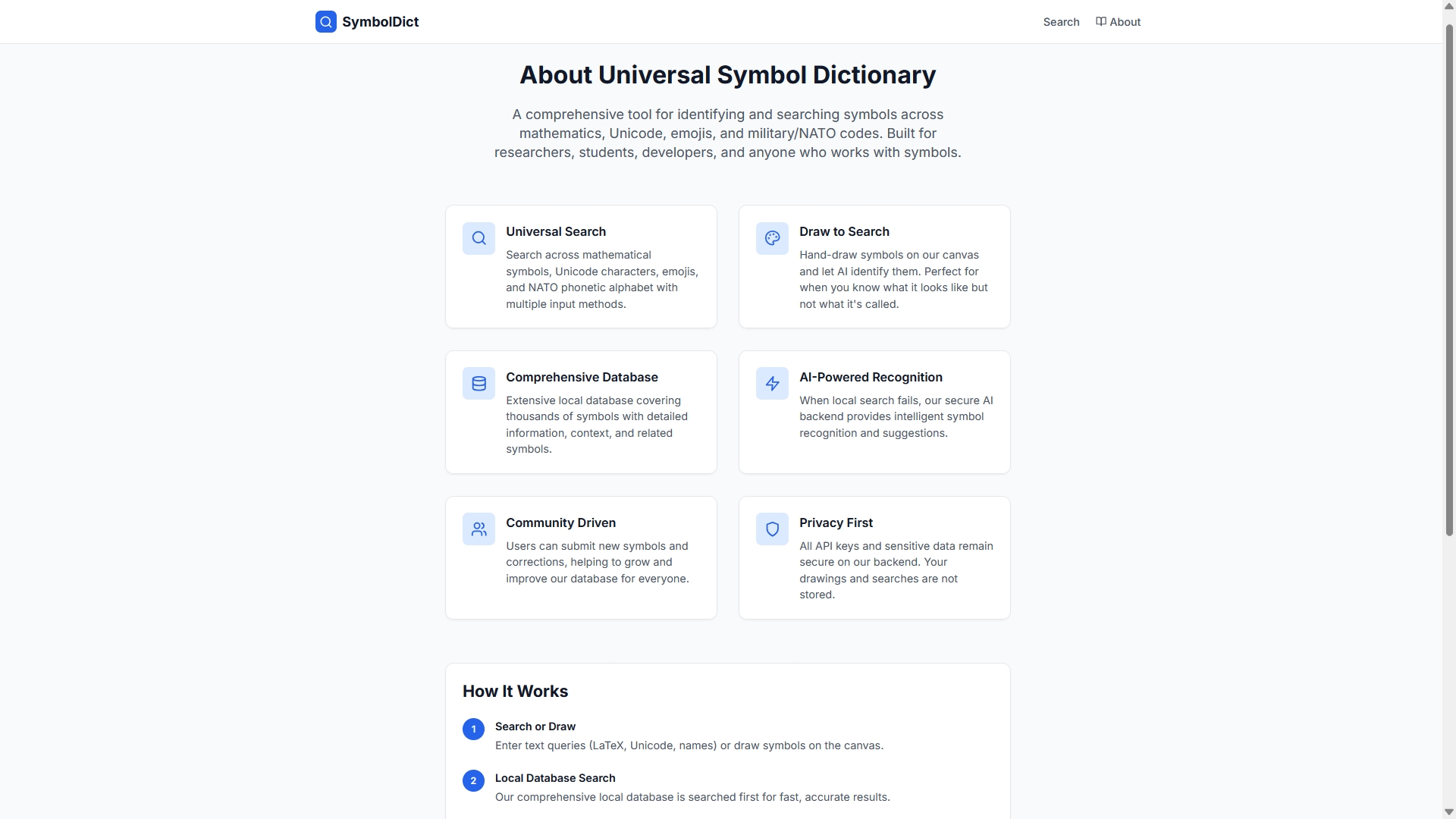Click the page scrollbar down arrow
The width and height of the screenshot is (1456, 819).
click(1449, 812)
